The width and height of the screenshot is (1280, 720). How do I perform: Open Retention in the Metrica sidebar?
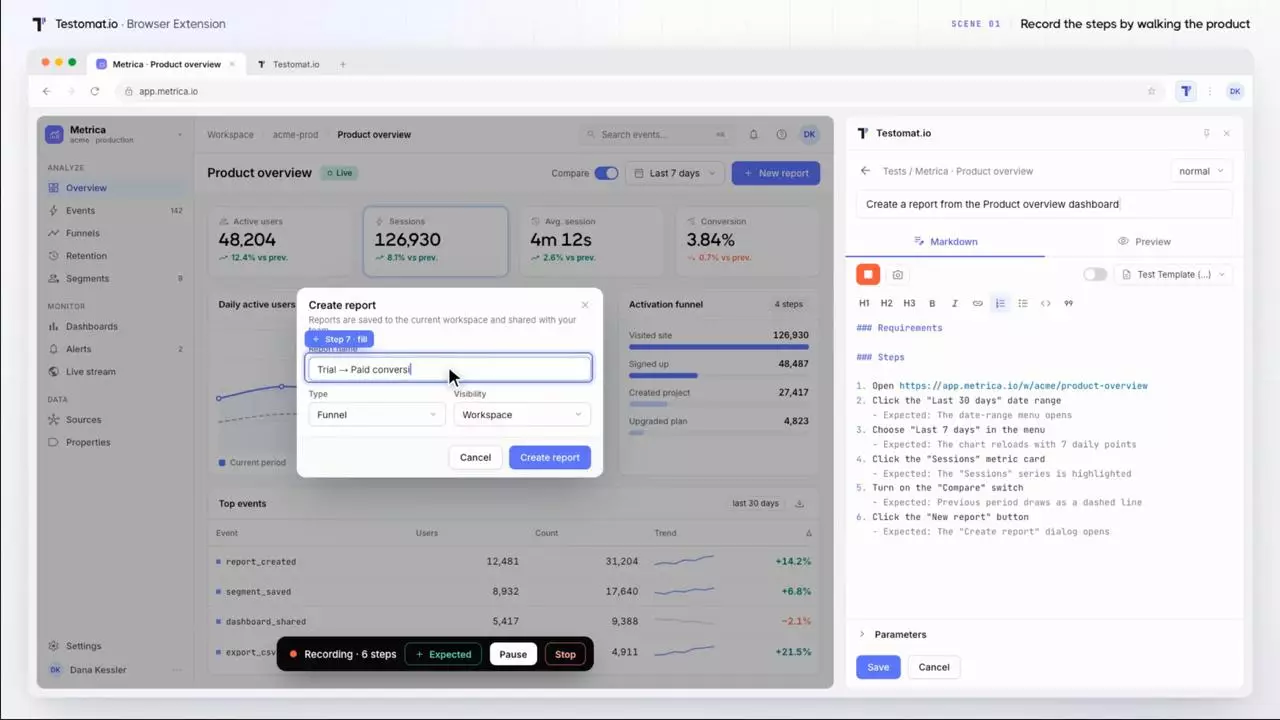(115, 256)
